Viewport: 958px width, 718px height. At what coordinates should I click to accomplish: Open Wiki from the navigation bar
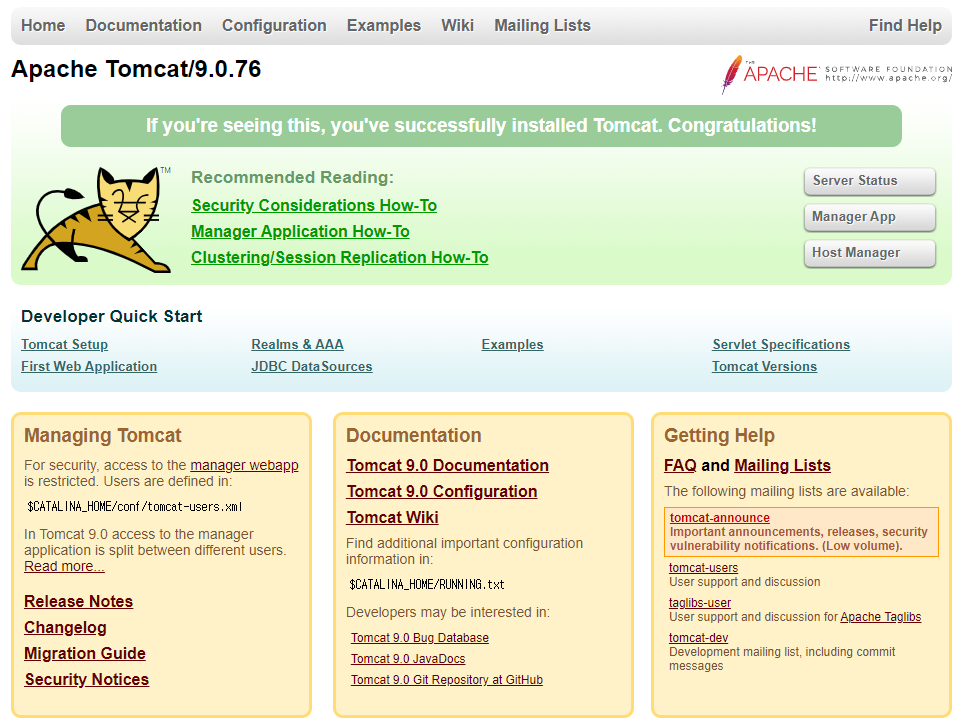(458, 26)
